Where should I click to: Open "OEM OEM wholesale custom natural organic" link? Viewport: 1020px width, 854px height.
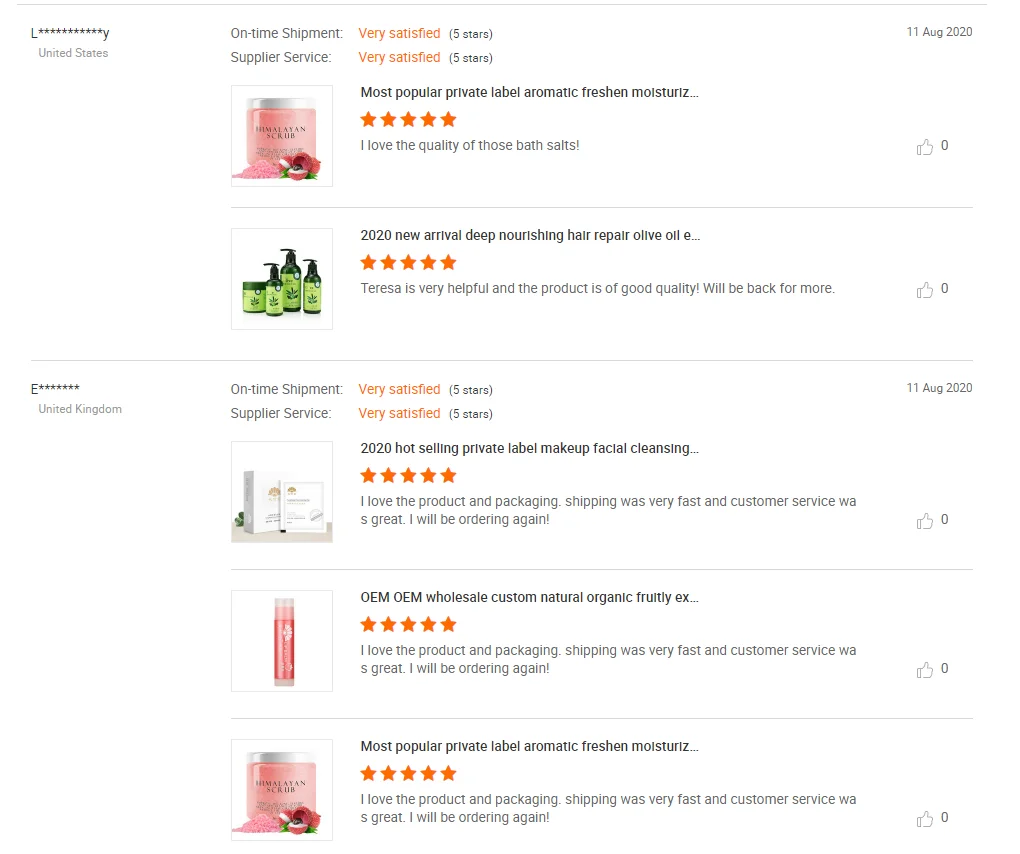click(529, 597)
